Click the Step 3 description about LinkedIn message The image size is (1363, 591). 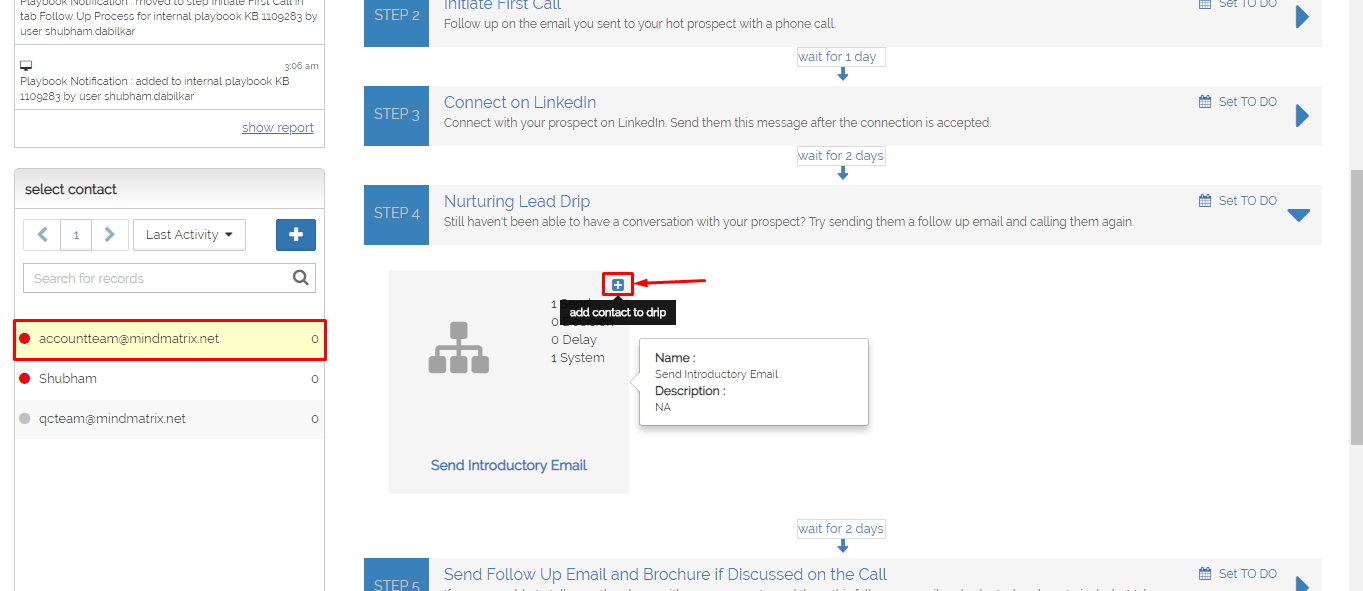[717, 123]
